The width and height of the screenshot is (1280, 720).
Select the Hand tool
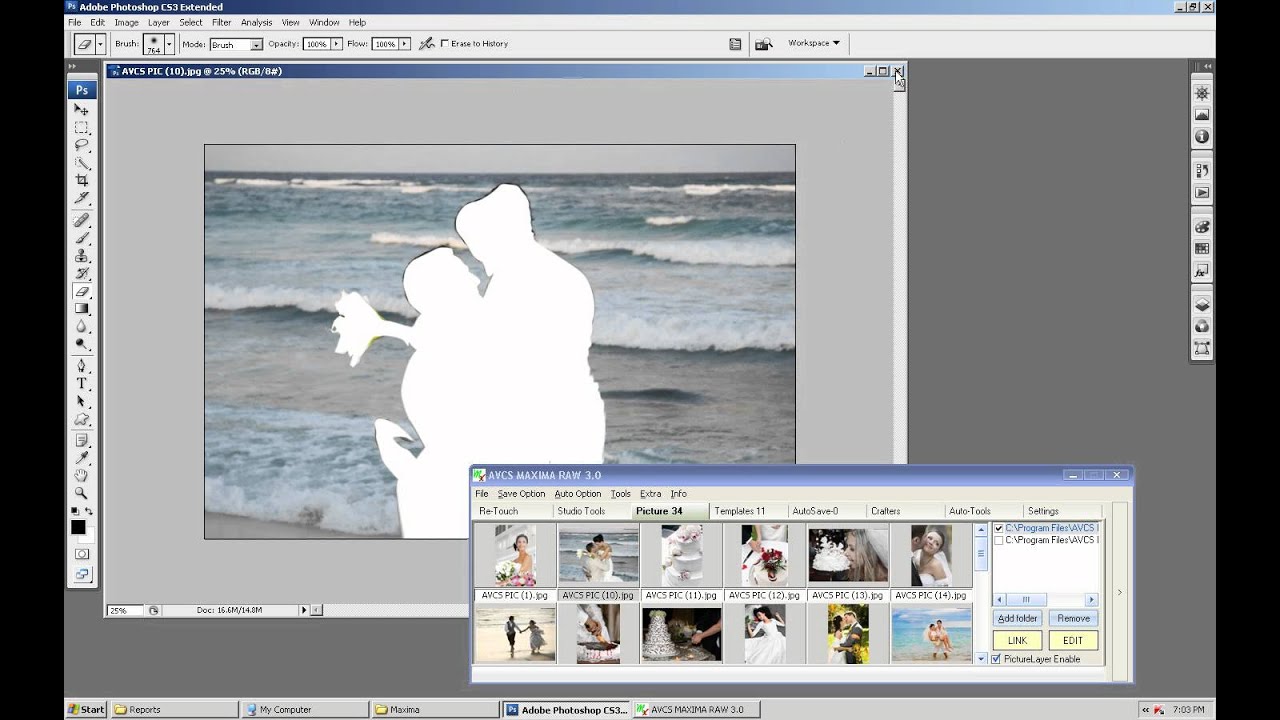[81, 476]
